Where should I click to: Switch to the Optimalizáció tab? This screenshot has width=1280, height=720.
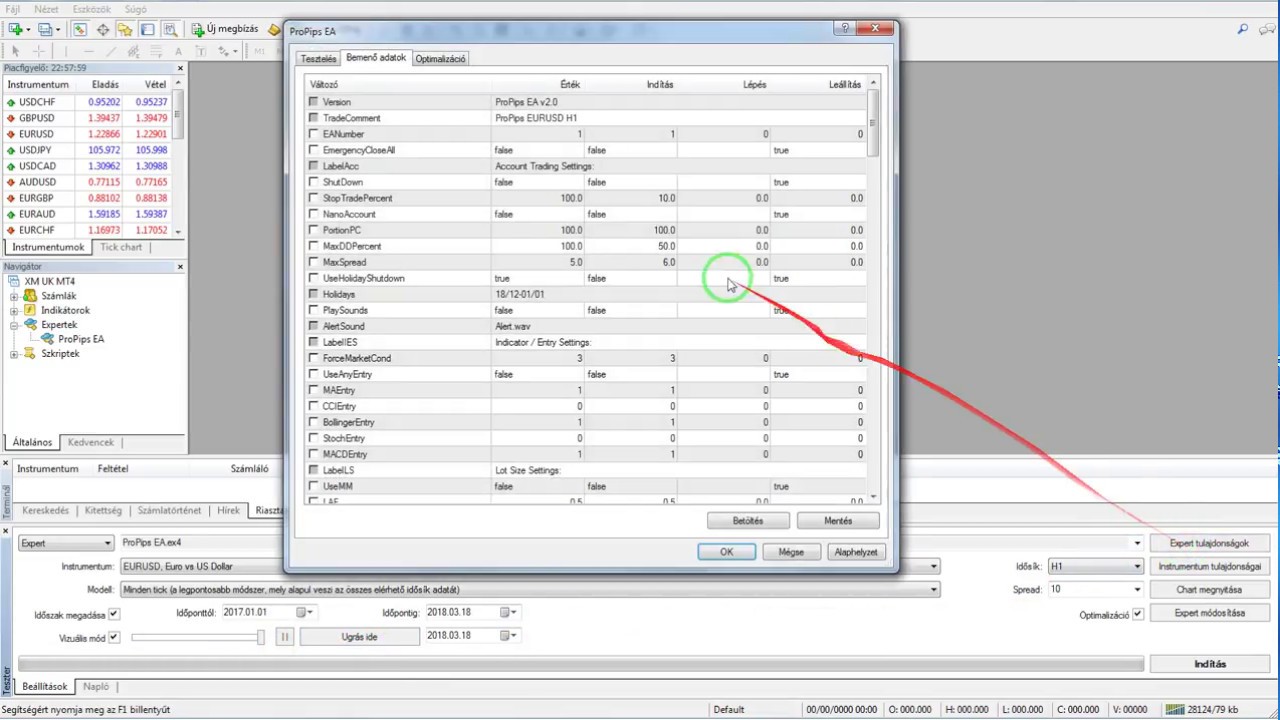(440, 59)
